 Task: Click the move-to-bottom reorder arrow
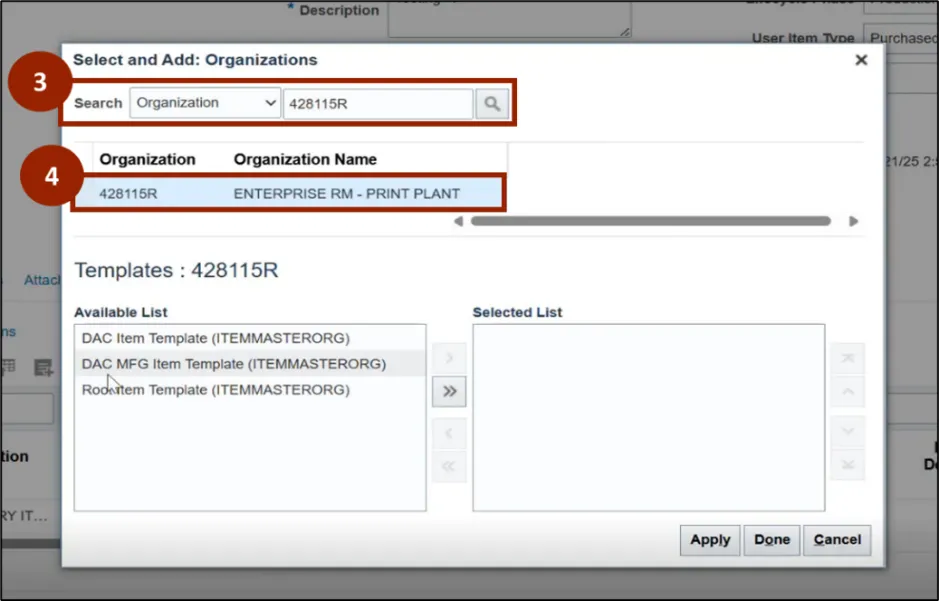point(847,465)
